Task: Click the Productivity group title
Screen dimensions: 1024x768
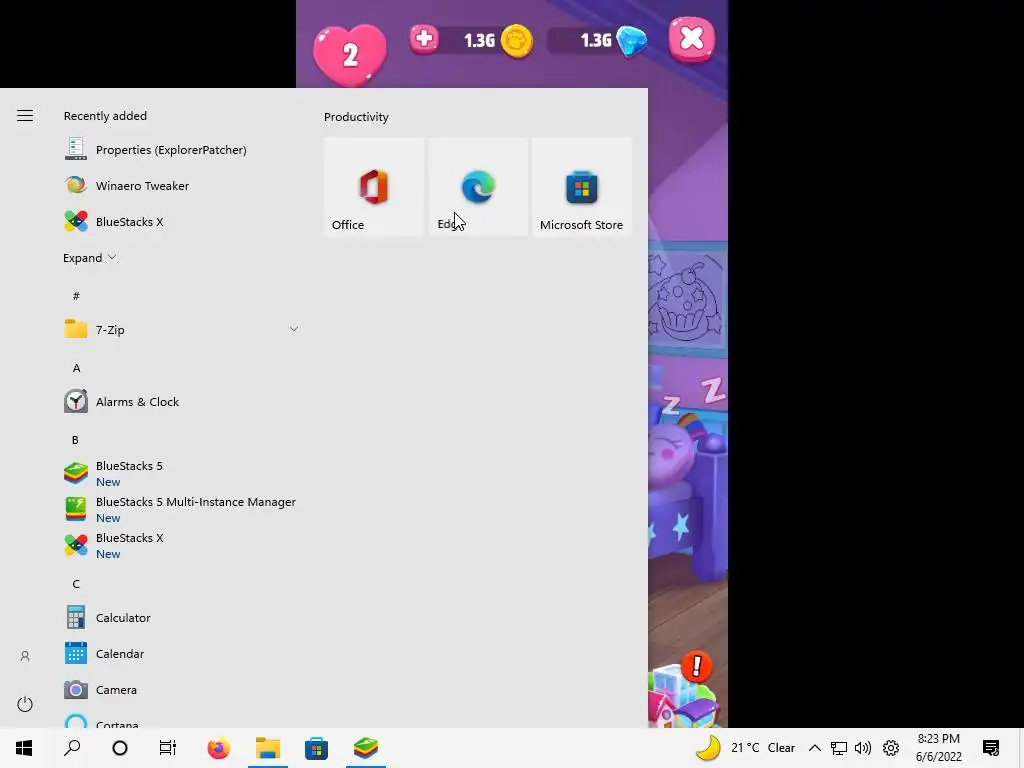Action: click(356, 117)
